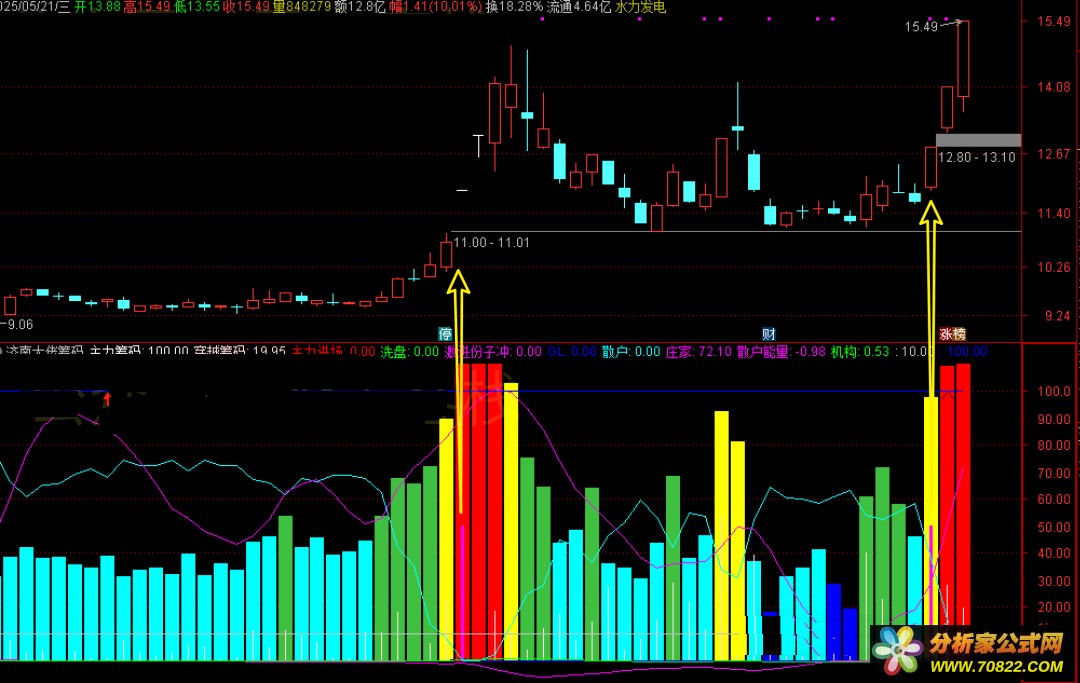Image resolution: width=1080 pixels, height=683 pixels.
Task: Click the 分析家公式网 watermark text
Action: [x=997, y=644]
